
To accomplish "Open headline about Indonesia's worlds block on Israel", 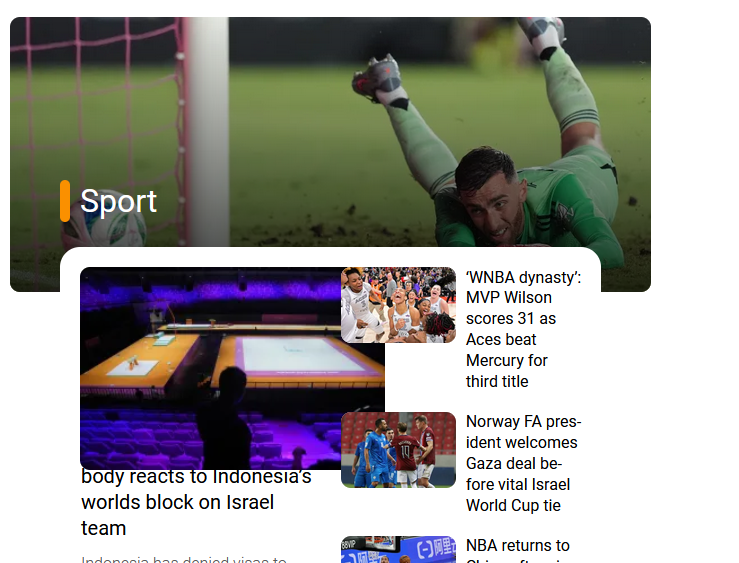I will click(x=196, y=502).
